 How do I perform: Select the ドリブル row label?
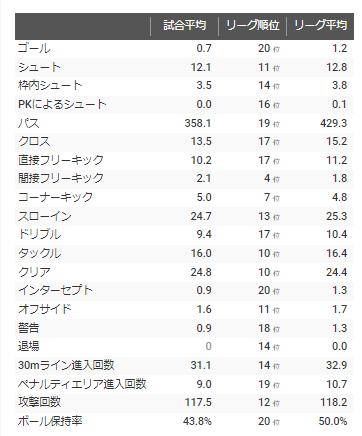(39, 235)
